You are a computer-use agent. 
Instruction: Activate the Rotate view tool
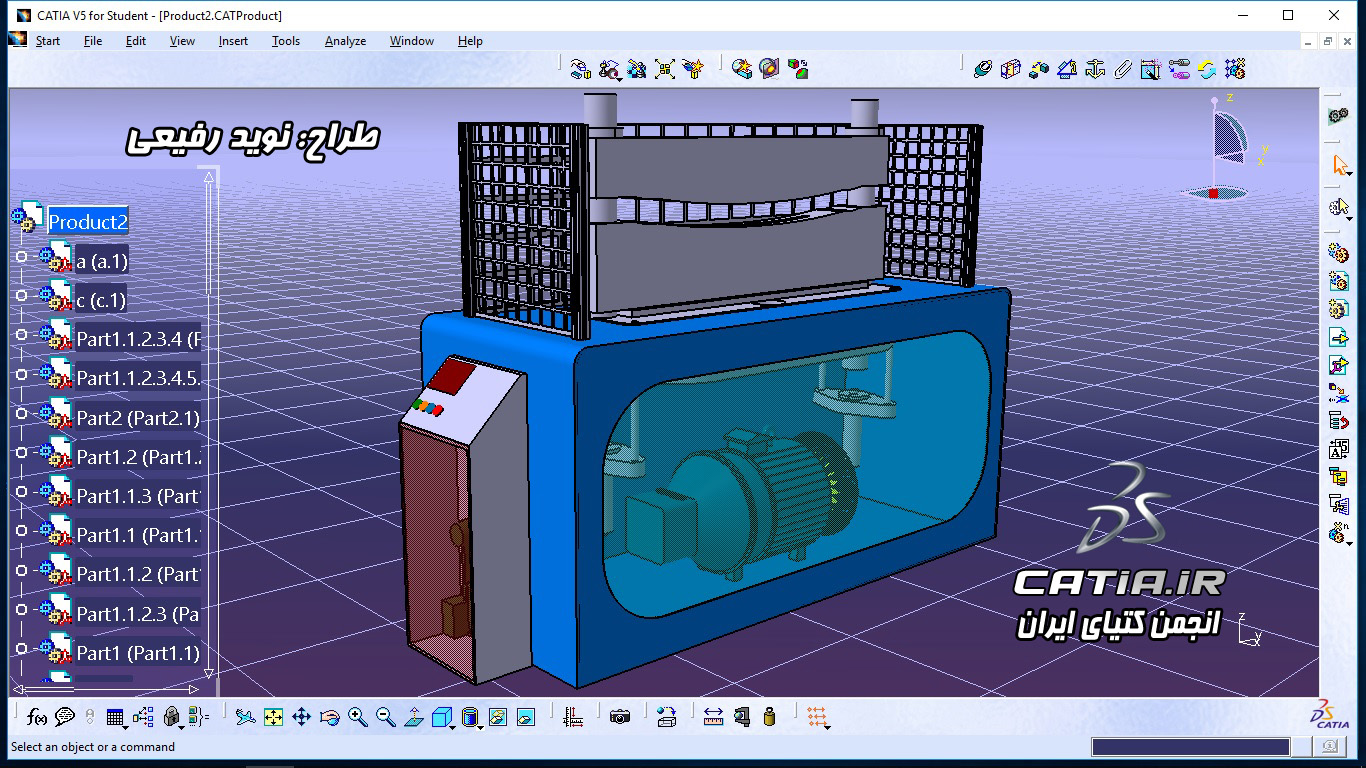(329, 717)
